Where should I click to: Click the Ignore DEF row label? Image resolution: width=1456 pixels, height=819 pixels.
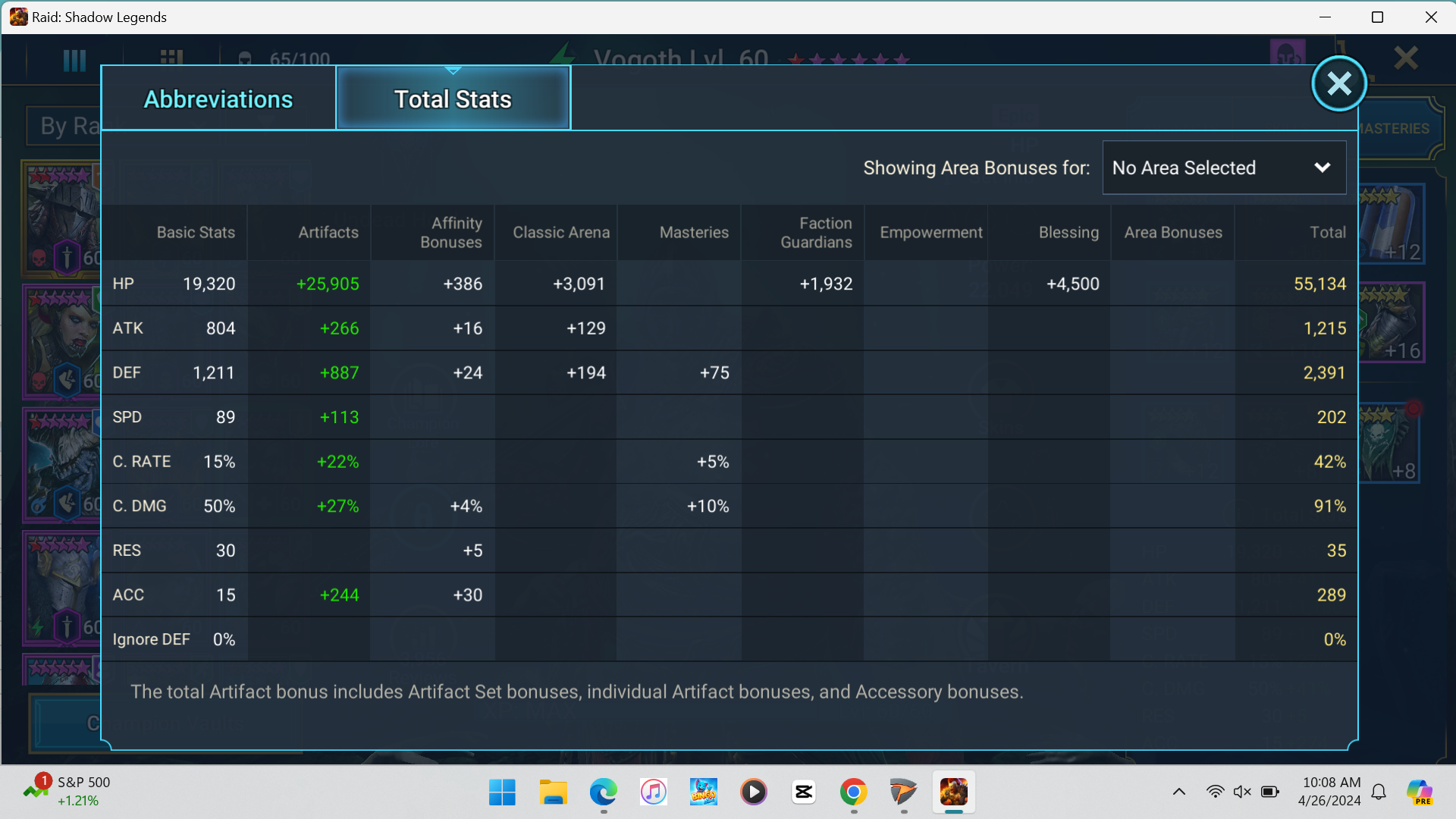pos(151,639)
